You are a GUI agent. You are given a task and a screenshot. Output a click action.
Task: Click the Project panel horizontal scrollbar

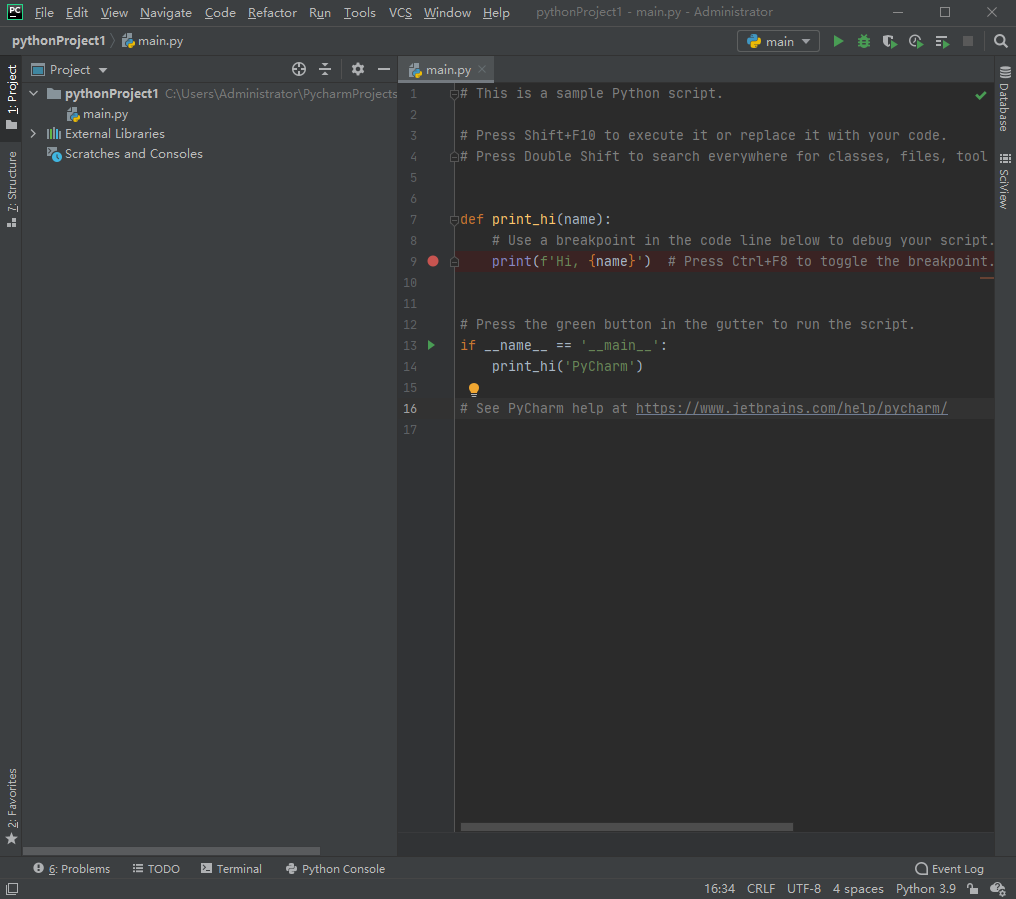coord(172,851)
